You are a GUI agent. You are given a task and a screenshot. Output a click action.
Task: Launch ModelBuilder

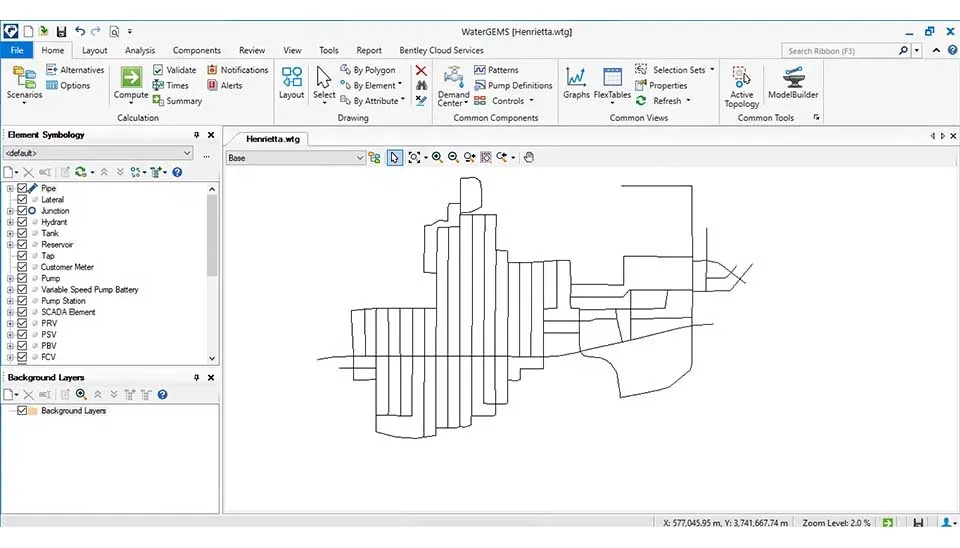pos(793,83)
